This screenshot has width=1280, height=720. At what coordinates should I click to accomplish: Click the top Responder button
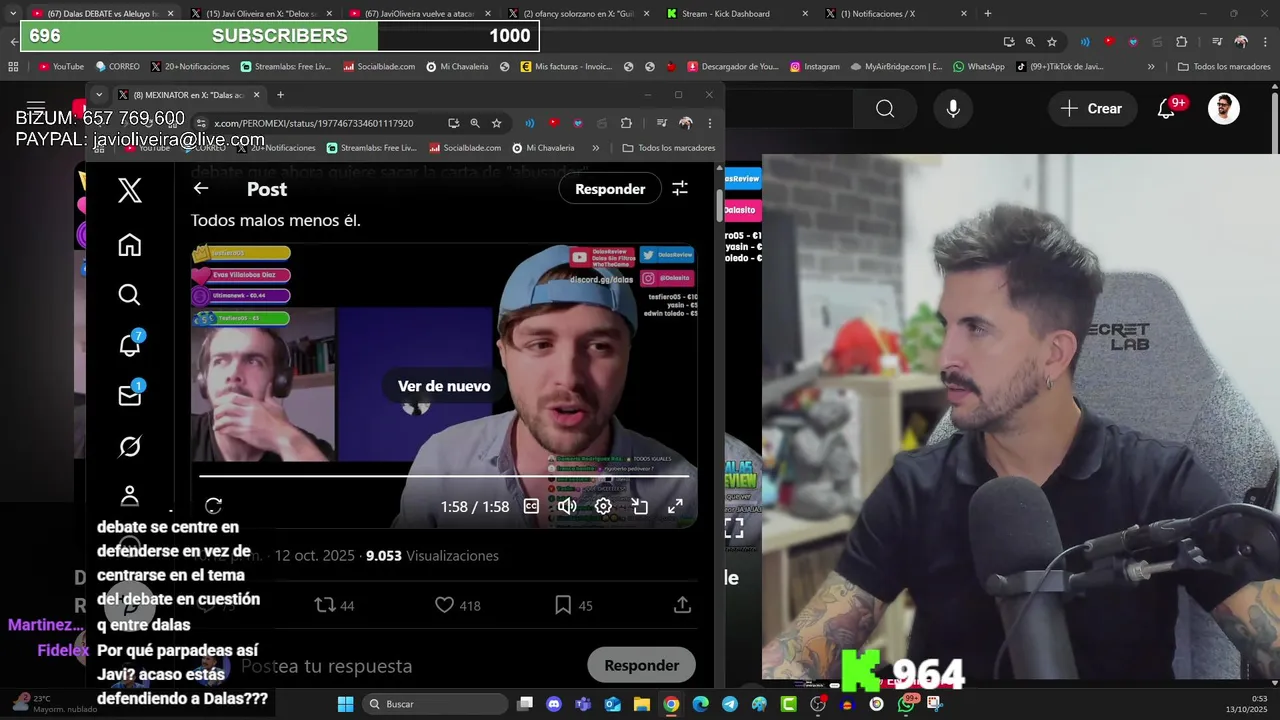point(610,189)
